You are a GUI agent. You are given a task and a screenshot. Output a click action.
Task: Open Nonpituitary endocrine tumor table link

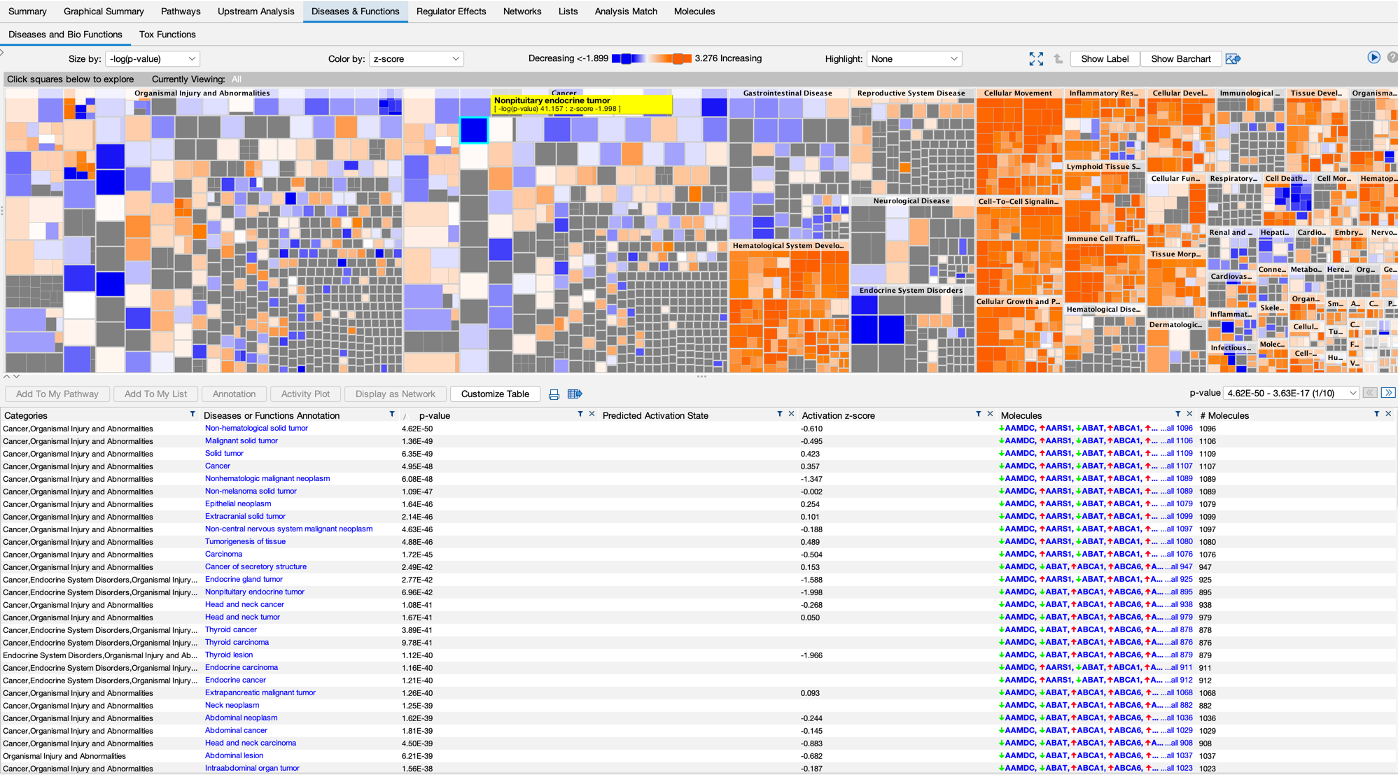[255, 592]
